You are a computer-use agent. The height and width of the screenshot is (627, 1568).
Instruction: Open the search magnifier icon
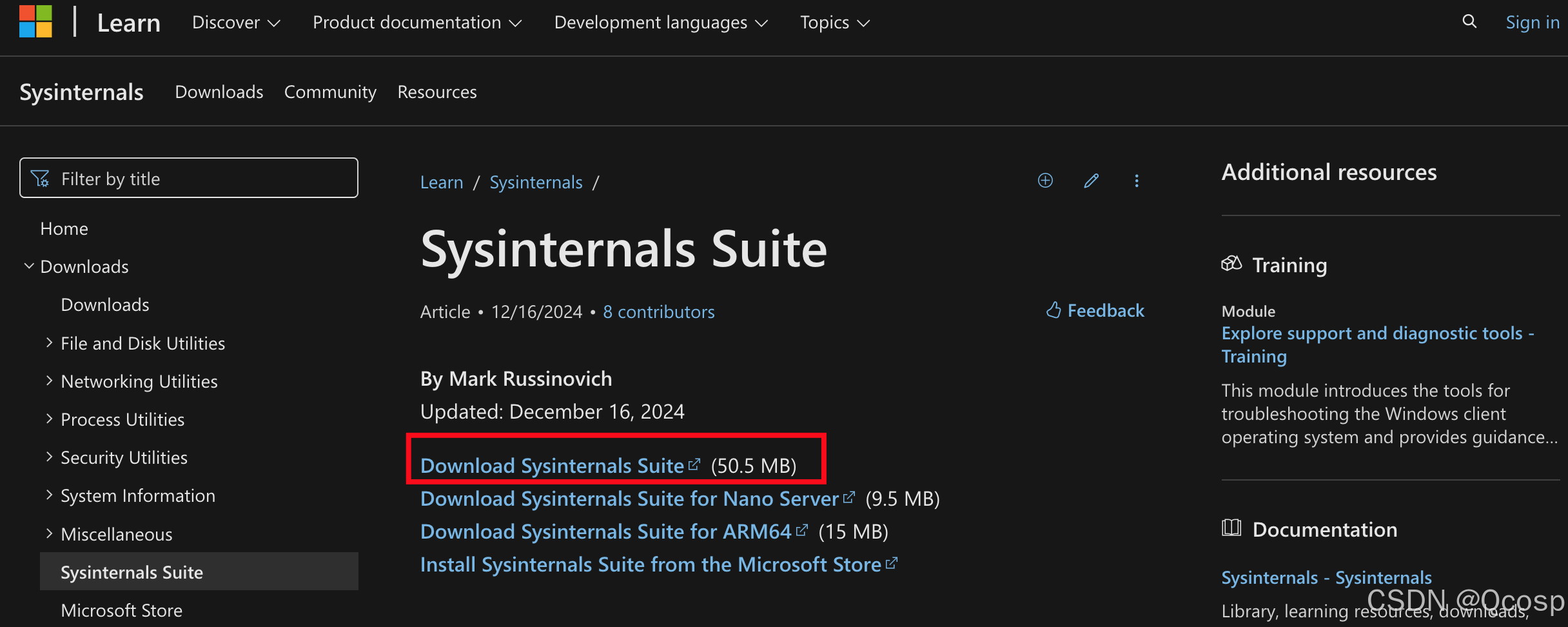pos(1469,21)
